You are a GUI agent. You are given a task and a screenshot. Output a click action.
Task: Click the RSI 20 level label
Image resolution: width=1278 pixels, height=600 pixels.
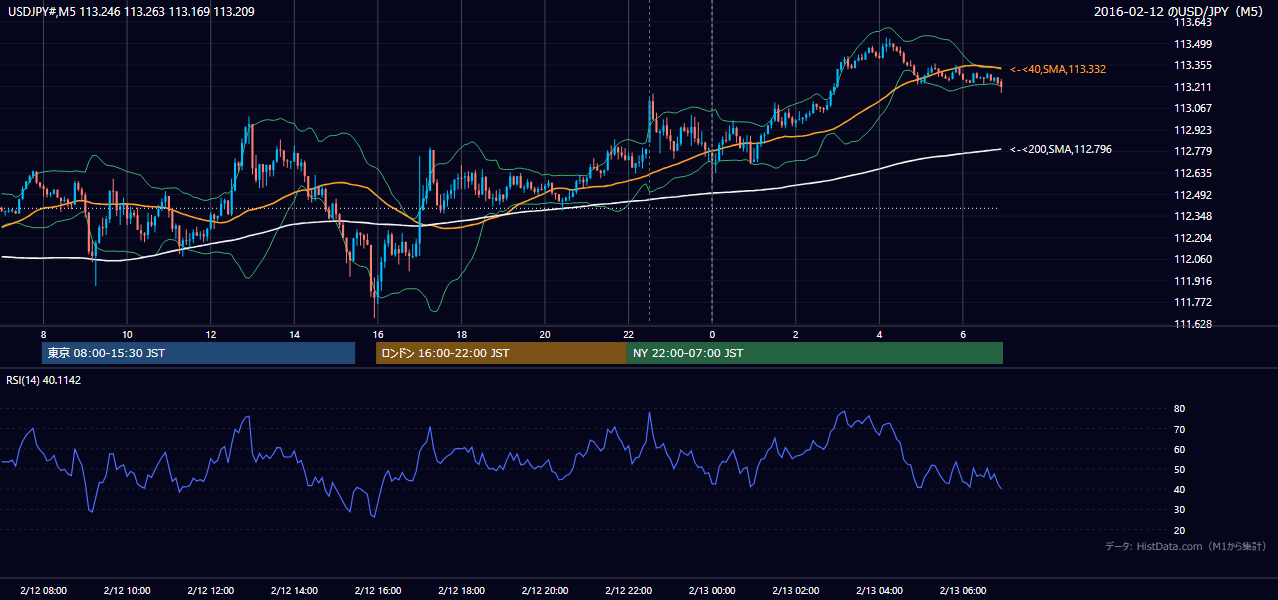coord(1179,530)
